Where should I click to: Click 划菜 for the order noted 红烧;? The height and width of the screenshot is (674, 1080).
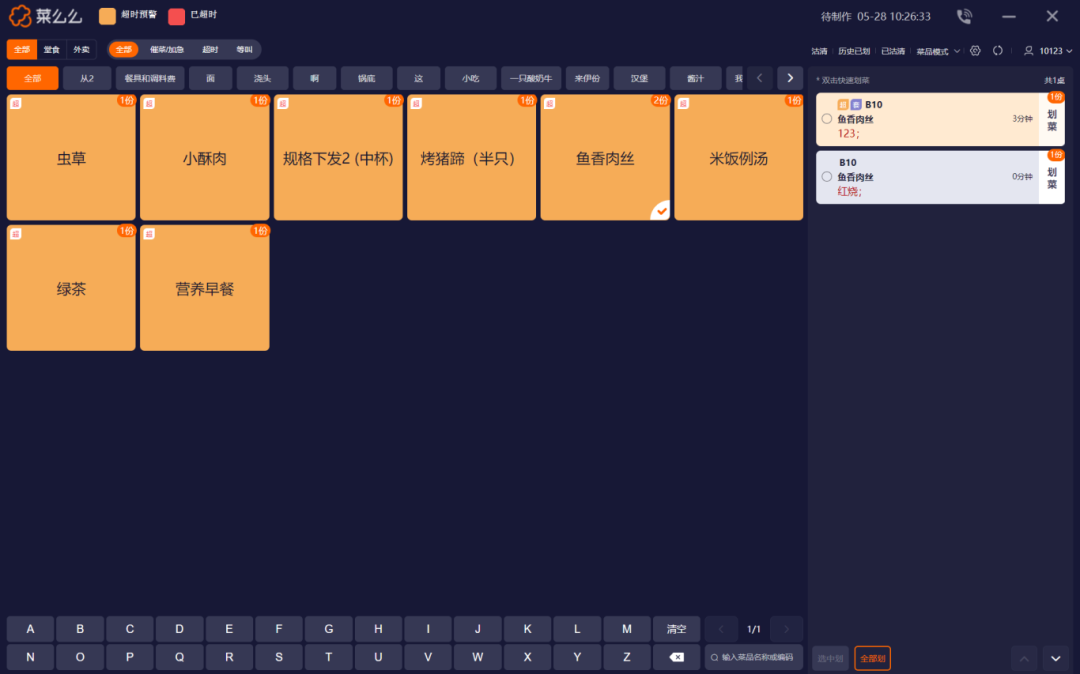tap(1052, 178)
